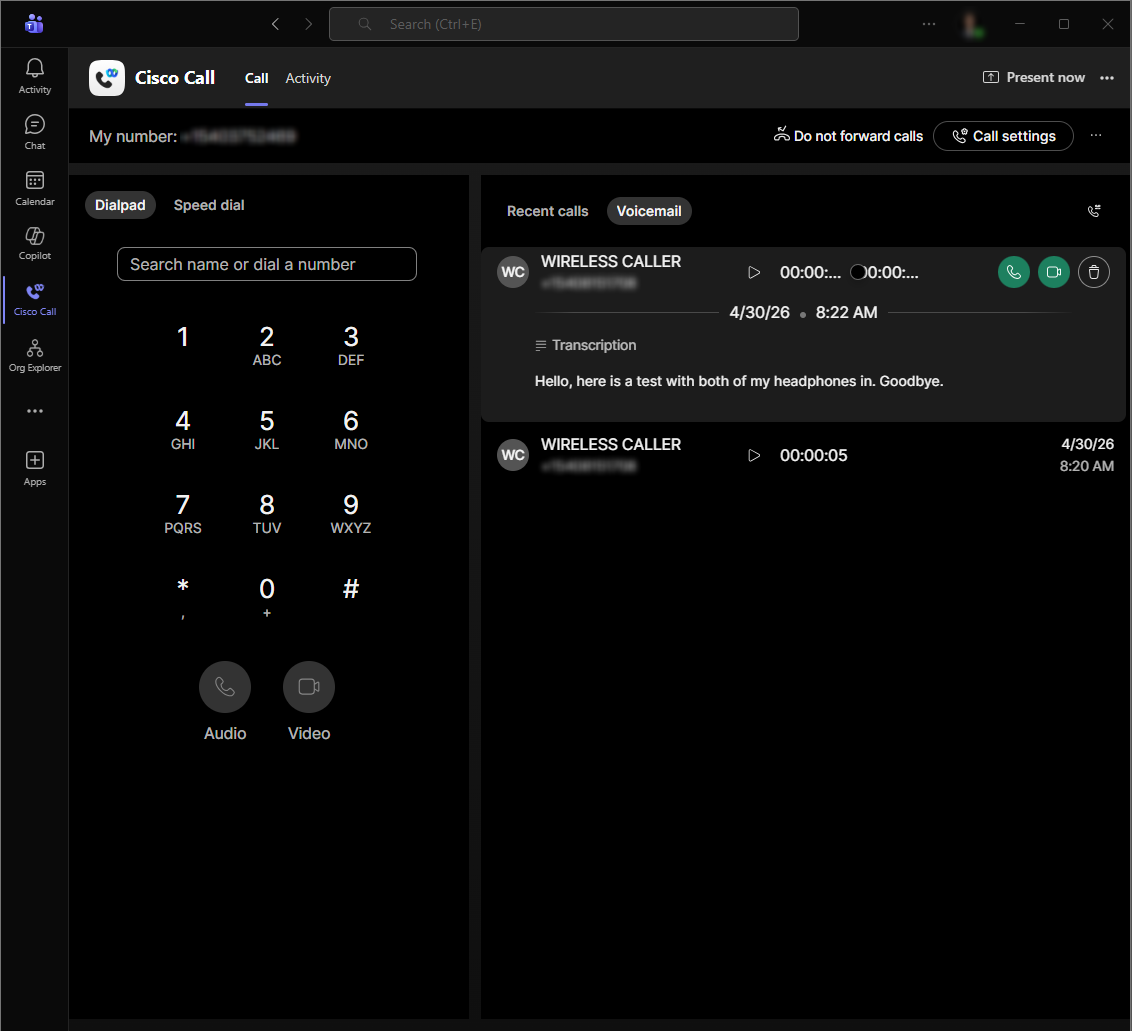Click the Microsoft Teams logo icon

(x=34, y=24)
